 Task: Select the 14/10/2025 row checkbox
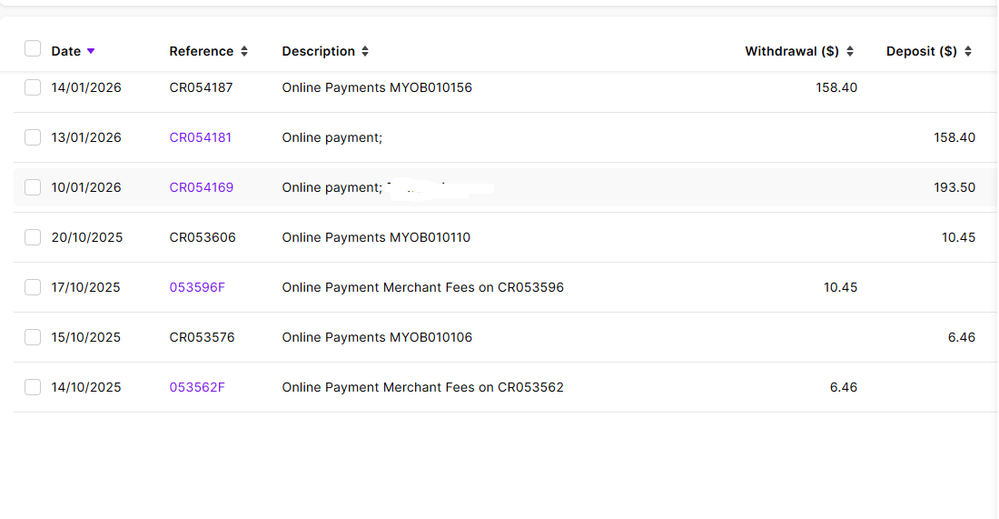coord(33,387)
